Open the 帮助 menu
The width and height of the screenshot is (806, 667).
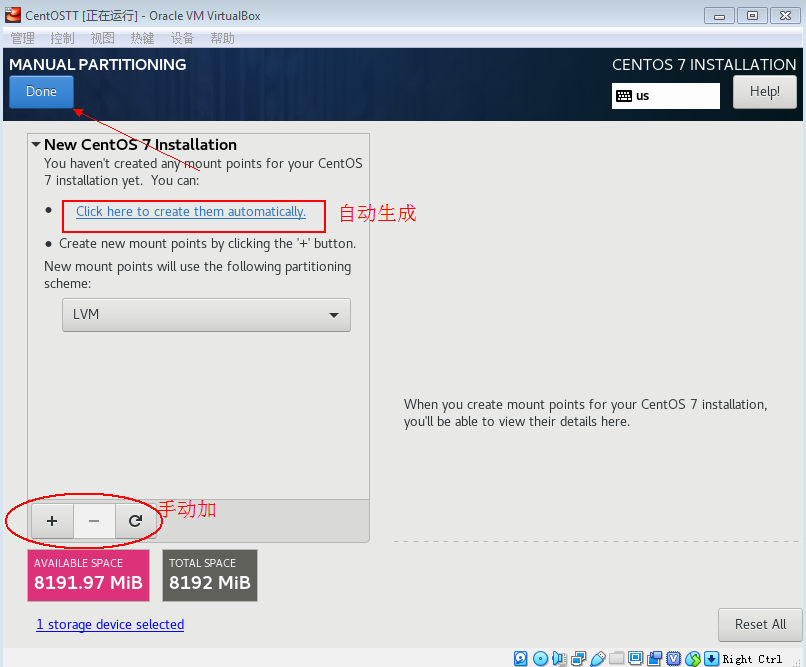coord(223,39)
